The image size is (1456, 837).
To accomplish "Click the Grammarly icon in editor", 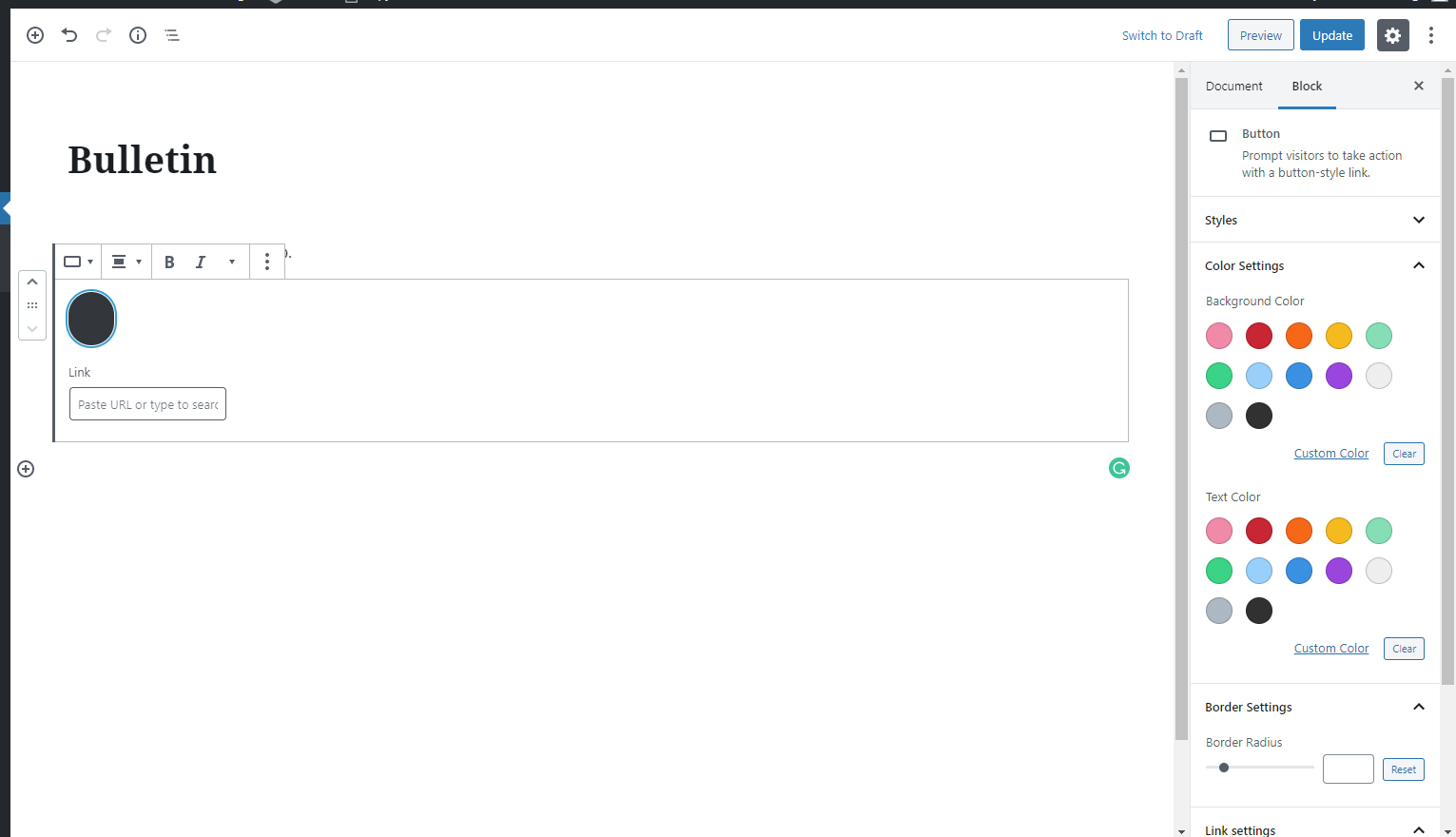I will tap(1119, 468).
